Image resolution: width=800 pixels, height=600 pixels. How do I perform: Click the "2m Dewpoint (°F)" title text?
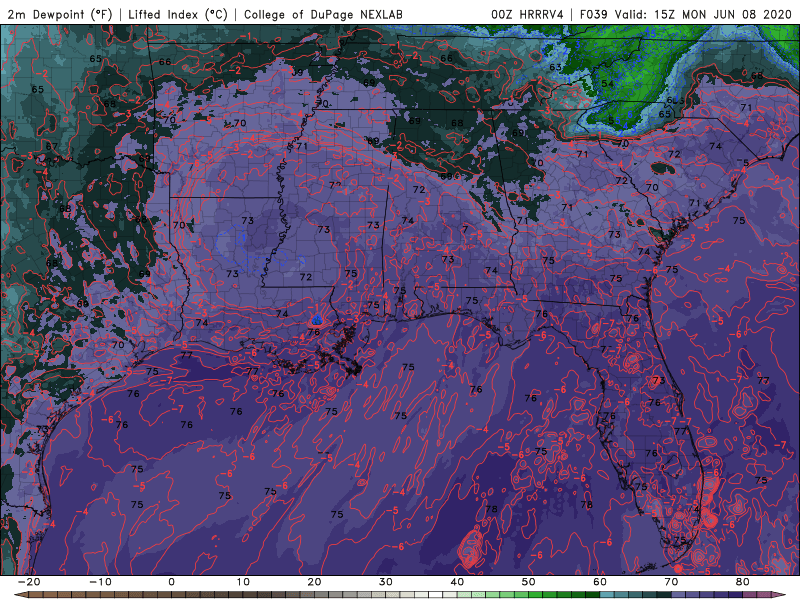[60, 14]
